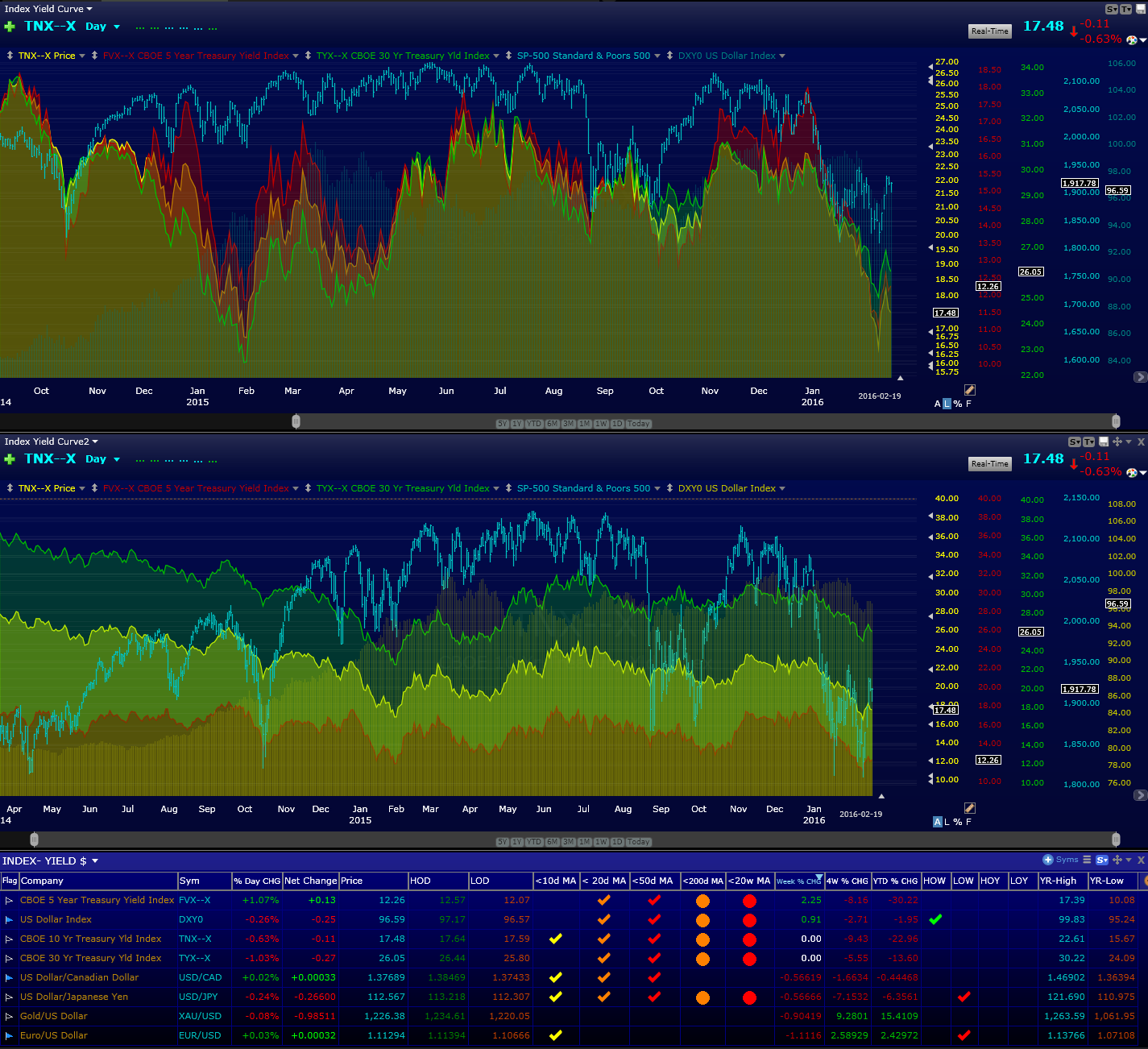Open the color palette icon in top chart header
Screen dimensions: 1148x1049
pyautogui.click(x=1131, y=40)
